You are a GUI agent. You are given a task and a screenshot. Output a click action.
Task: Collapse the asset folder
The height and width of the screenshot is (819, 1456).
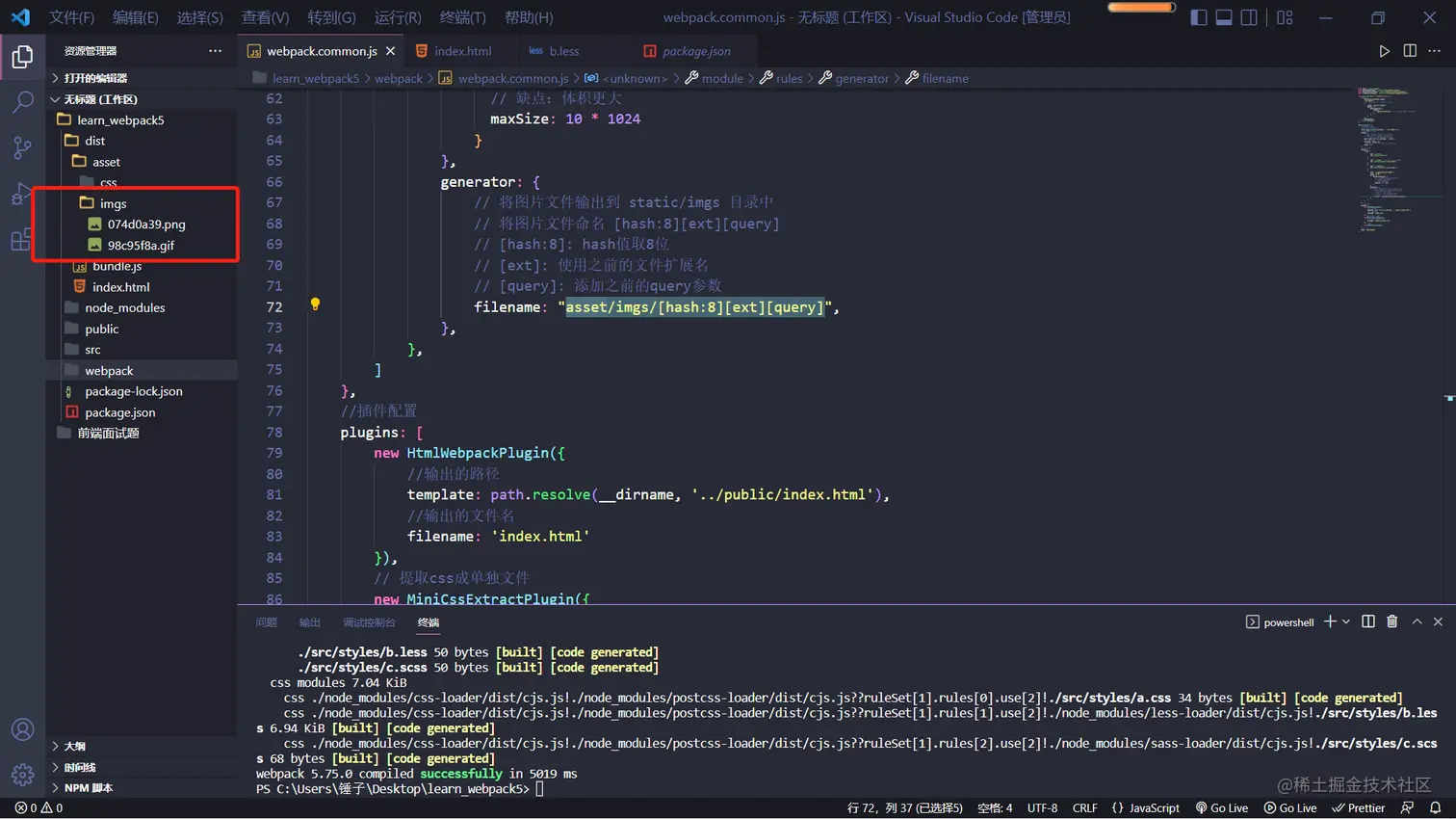(142, 162)
